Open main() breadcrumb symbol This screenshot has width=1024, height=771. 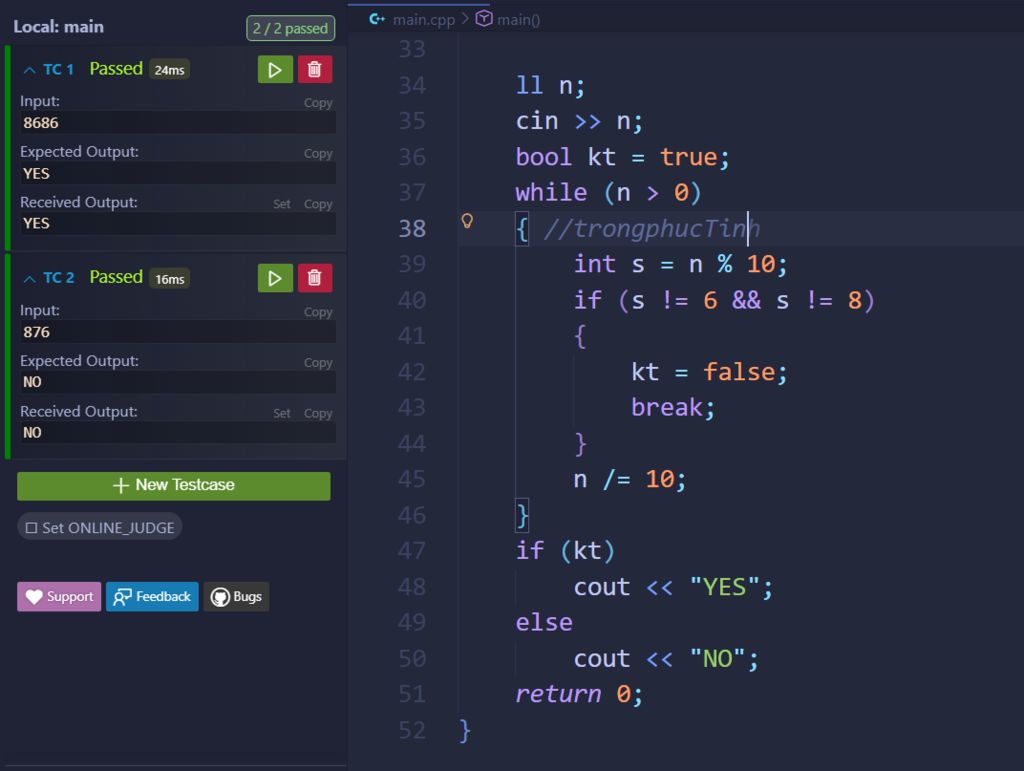point(519,20)
